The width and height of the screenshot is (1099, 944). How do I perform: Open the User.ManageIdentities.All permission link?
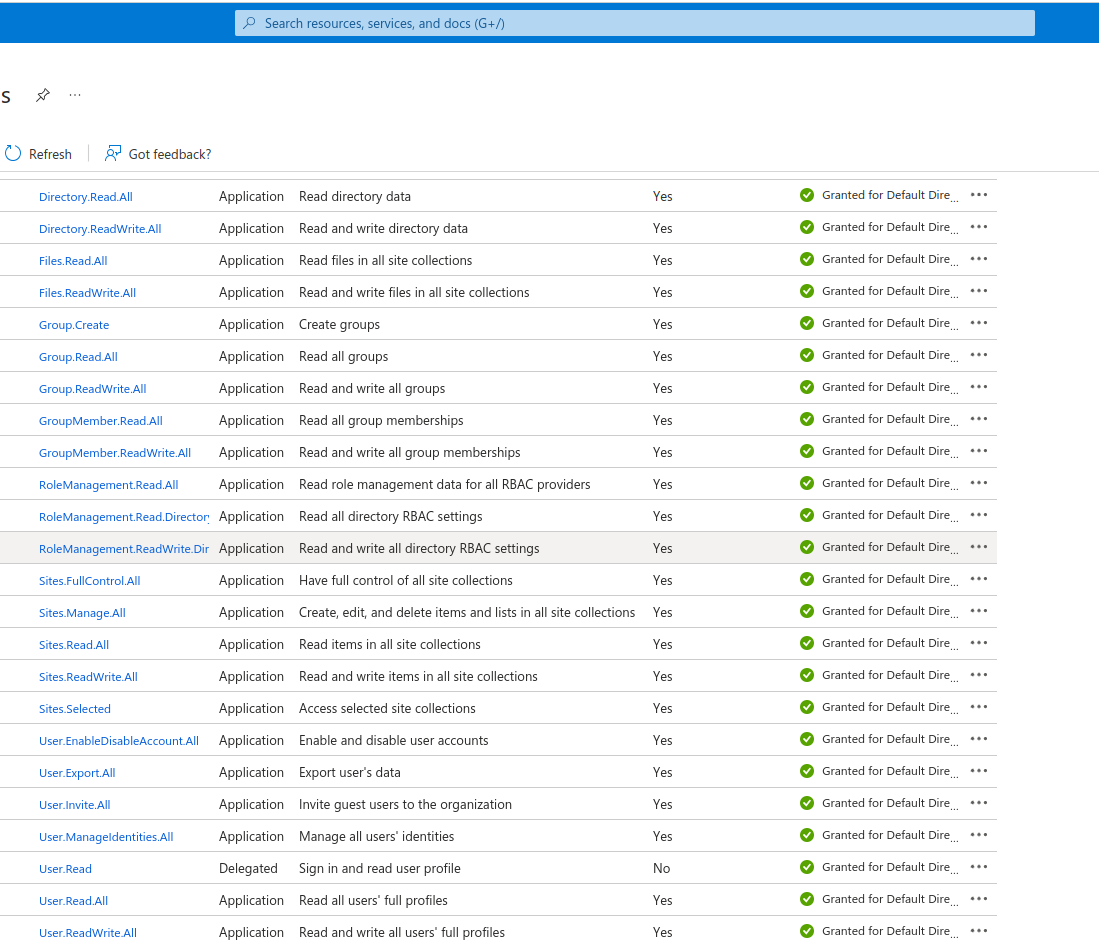pyautogui.click(x=106, y=837)
